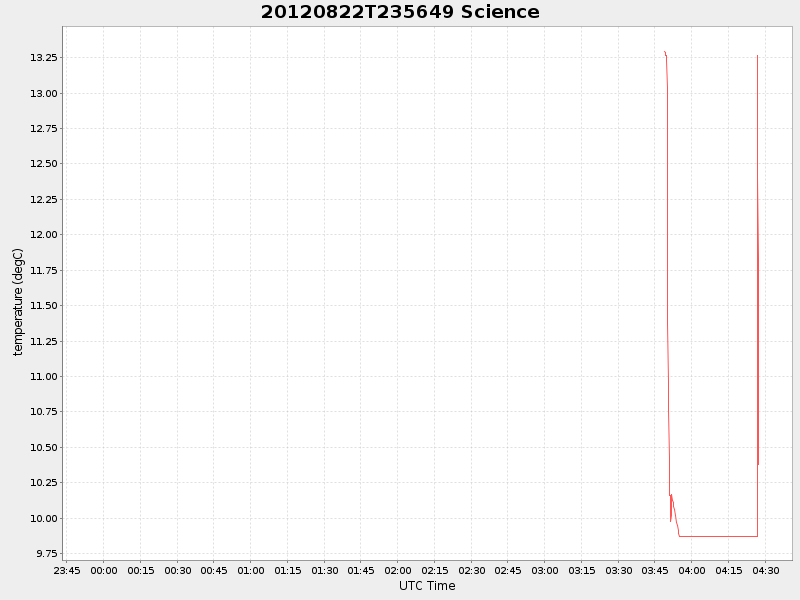Click the 23:45 time tick label

67,570
